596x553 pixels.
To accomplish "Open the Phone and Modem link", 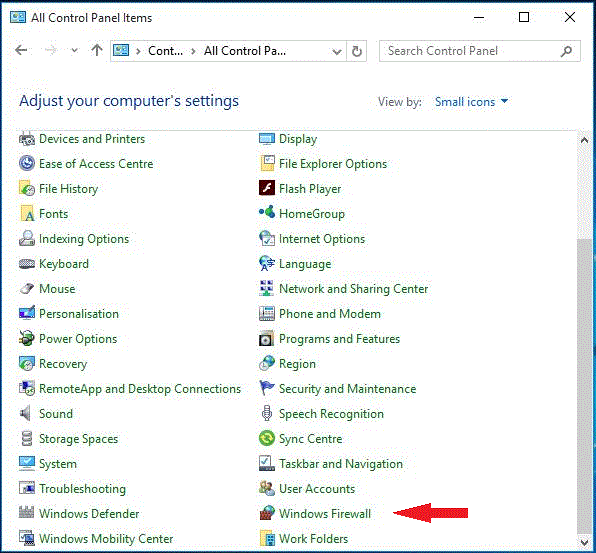I will pos(330,314).
